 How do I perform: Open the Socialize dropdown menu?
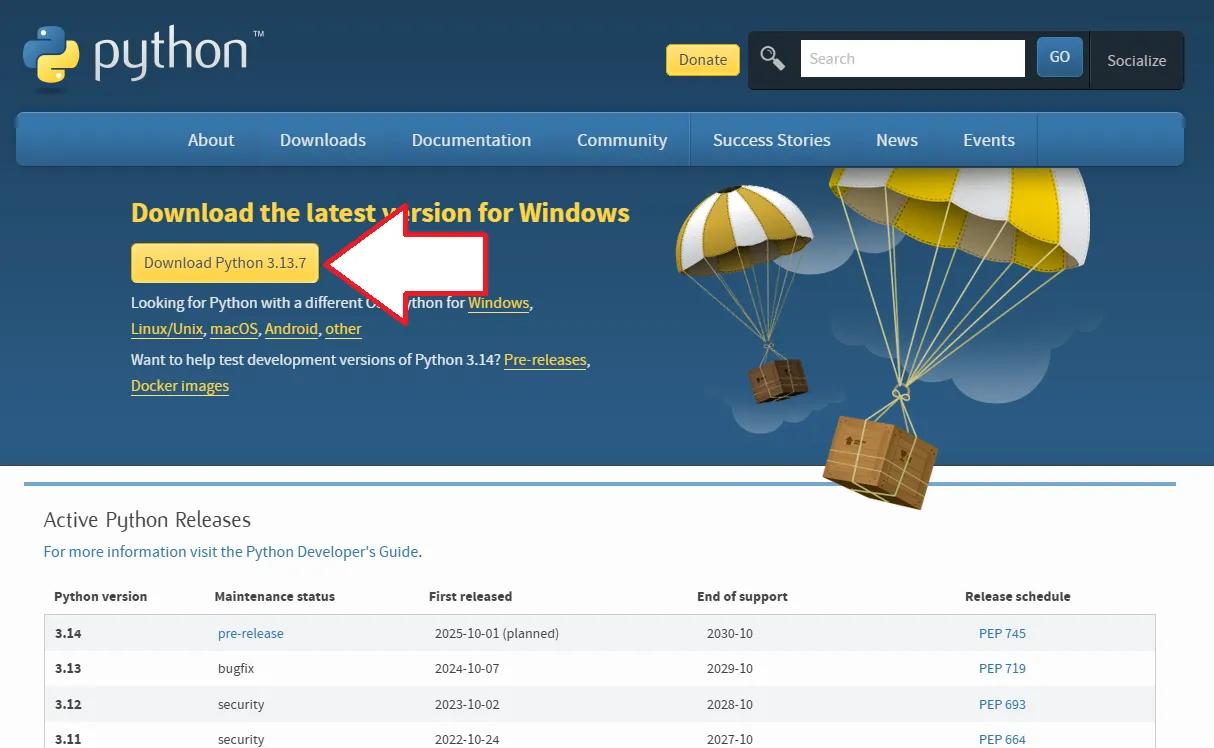[x=1136, y=60]
